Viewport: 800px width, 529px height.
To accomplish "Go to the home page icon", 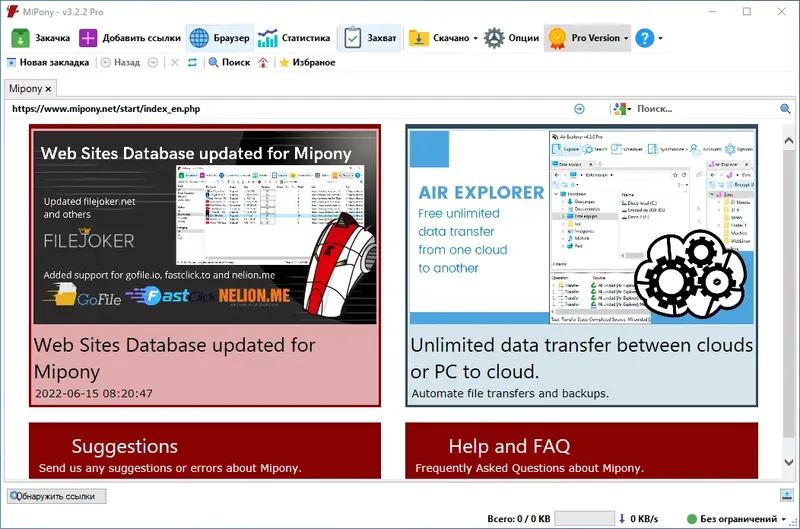I will pos(263,63).
